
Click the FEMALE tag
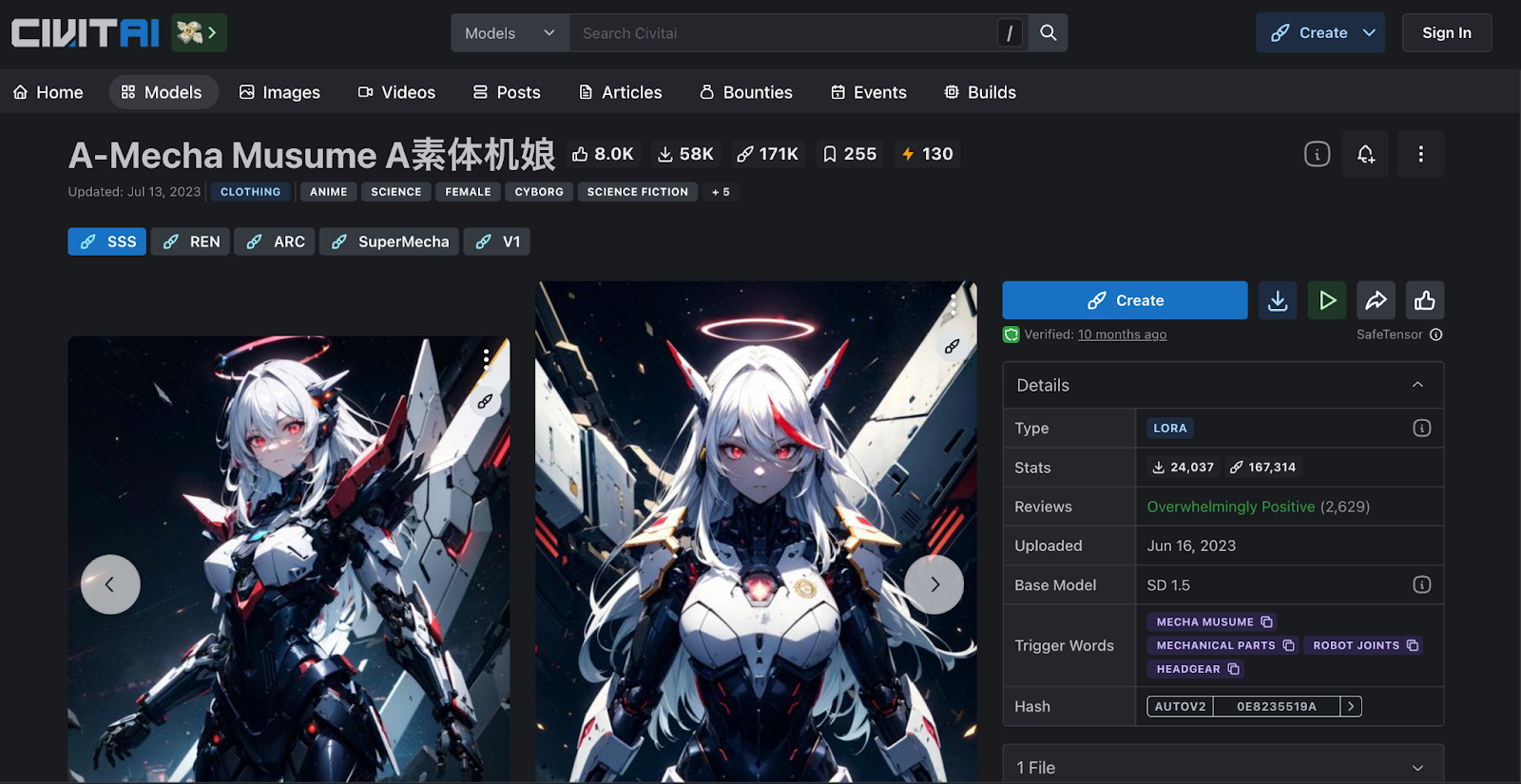[469, 192]
